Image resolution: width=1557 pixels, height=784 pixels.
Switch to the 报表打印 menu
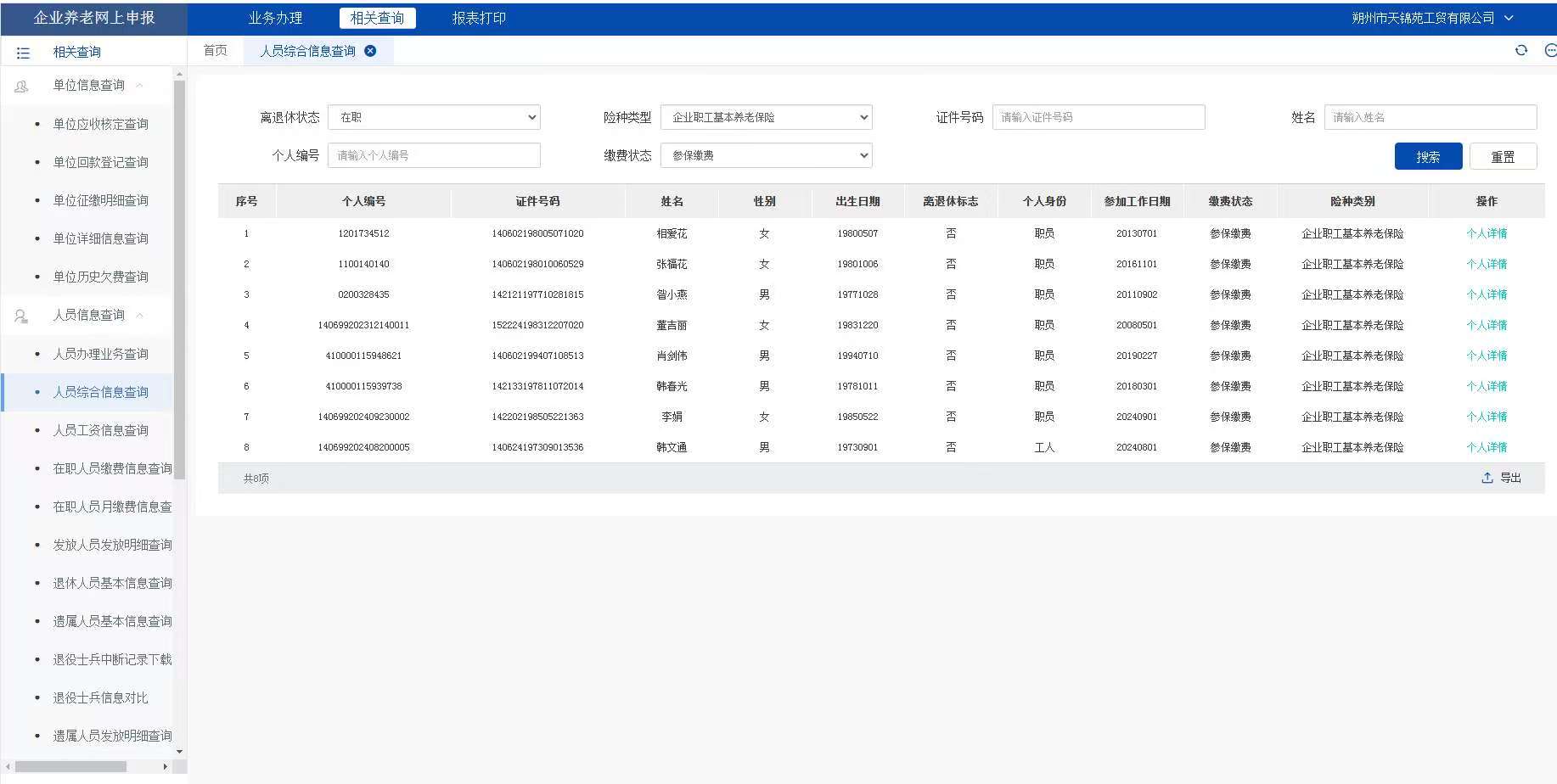(479, 18)
